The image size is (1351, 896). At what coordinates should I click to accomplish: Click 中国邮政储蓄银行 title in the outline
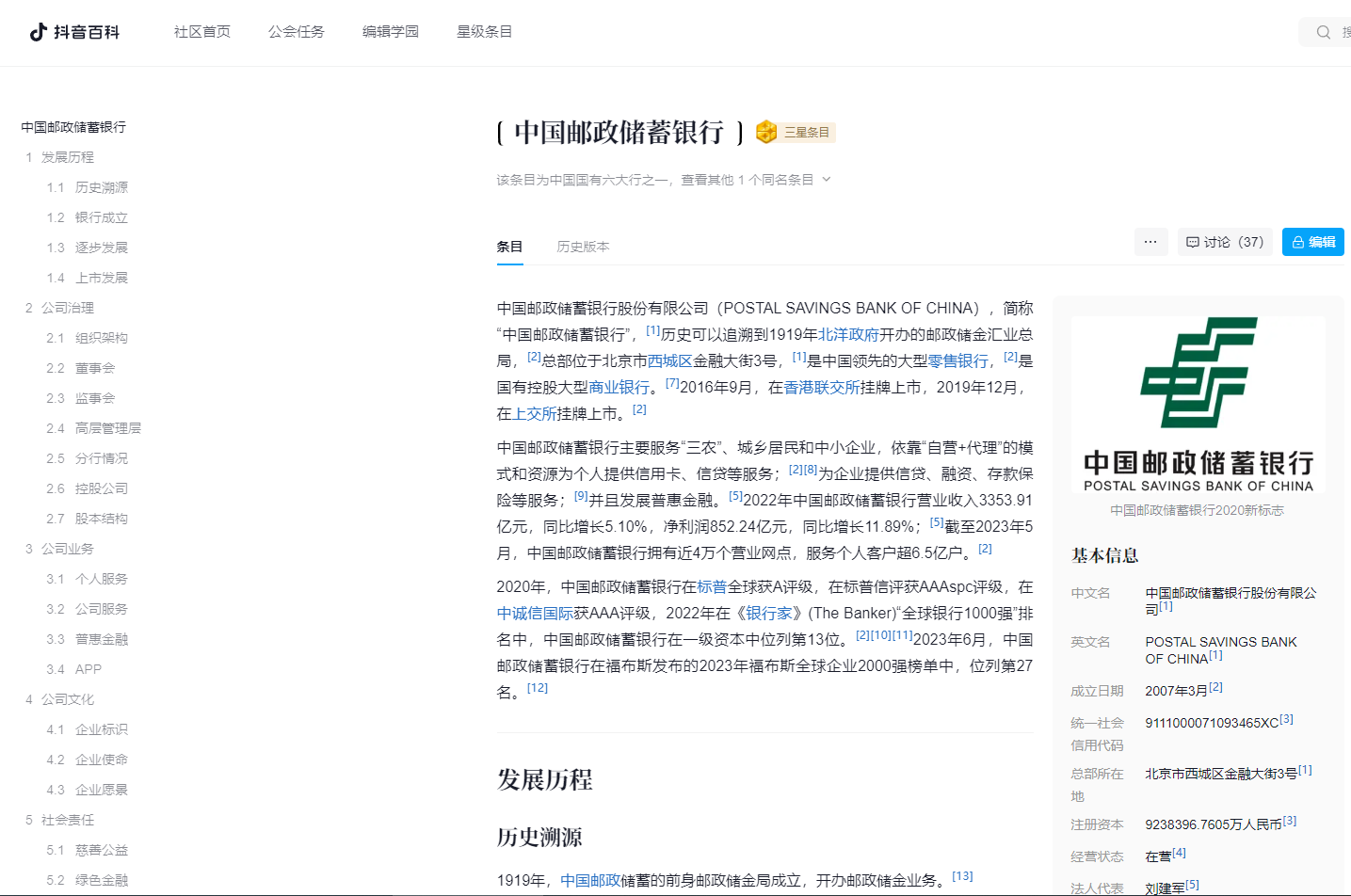(73, 127)
